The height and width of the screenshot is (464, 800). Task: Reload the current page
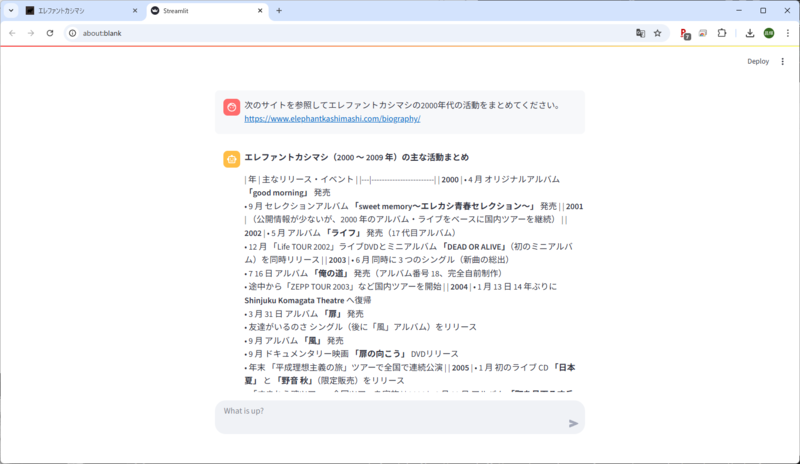pyautogui.click(x=50, y=33)
